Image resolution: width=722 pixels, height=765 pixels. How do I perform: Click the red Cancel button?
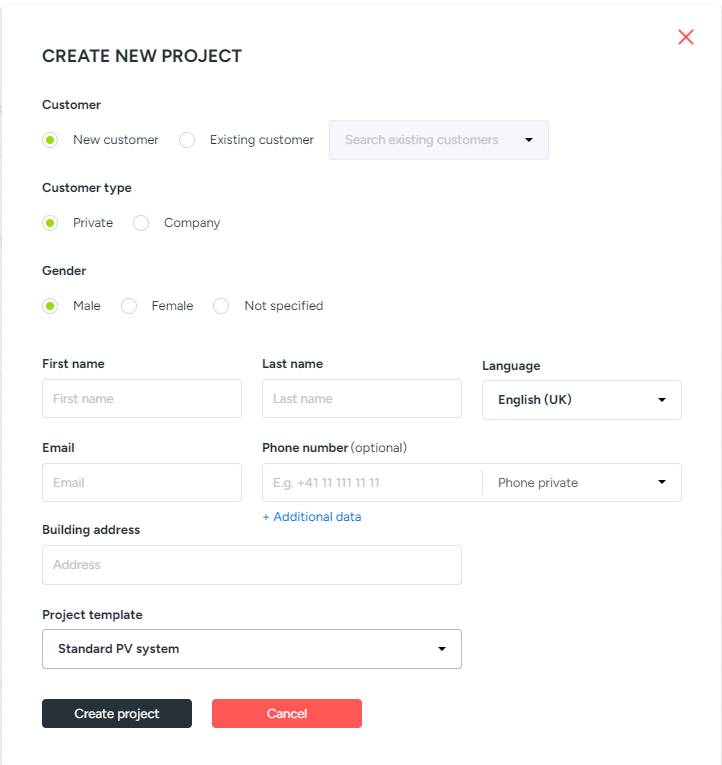[286, 713]
